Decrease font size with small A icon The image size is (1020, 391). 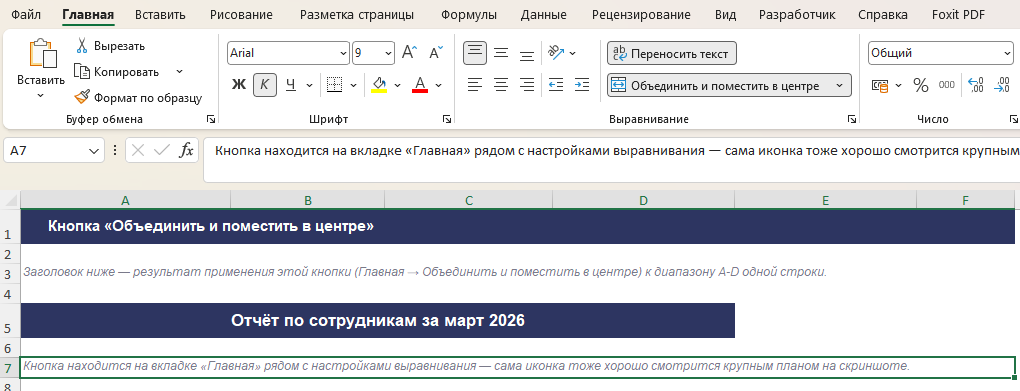(x=436, y=53)
